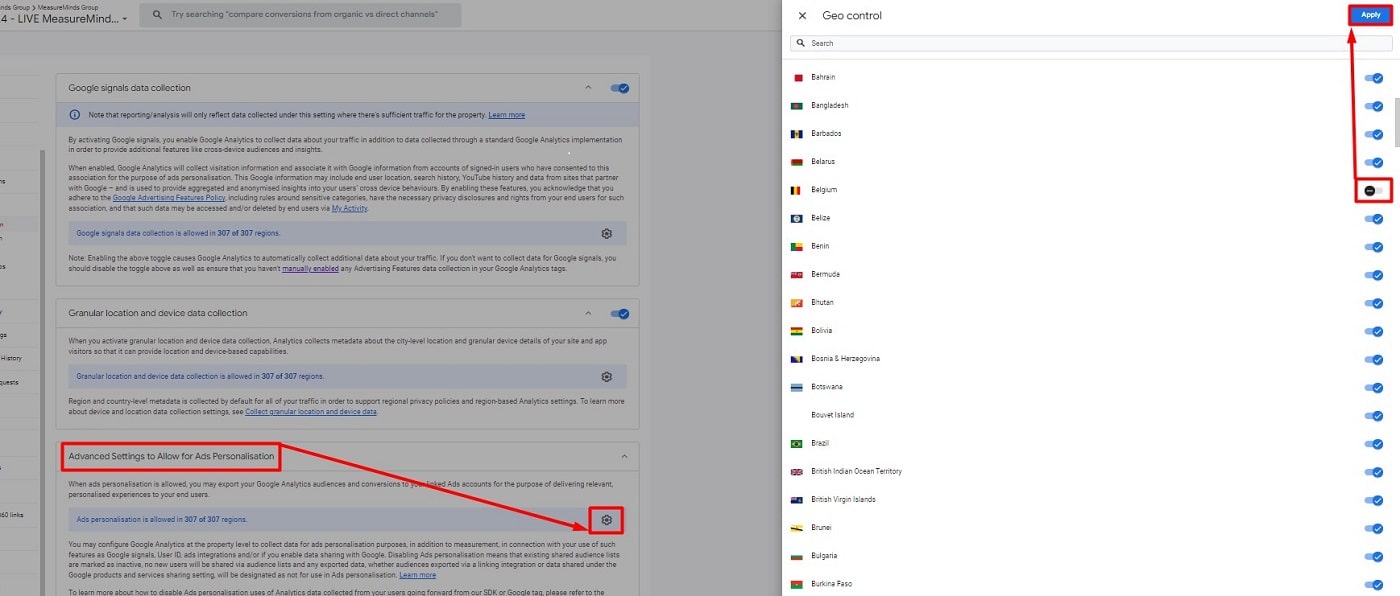Turn off Google signals data collection
Screen dimensions: 1400x596
pyautogui.click(x=620, y=88)
